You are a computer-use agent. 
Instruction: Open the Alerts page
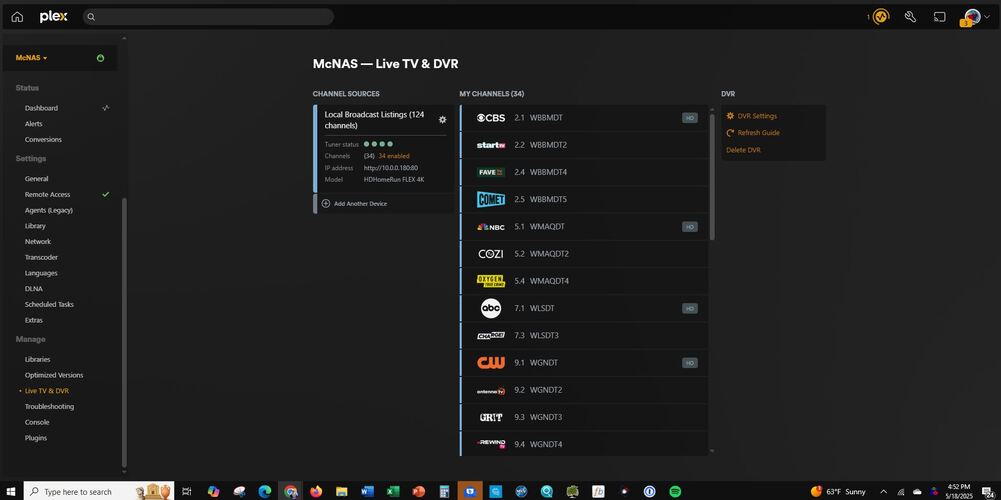(x=34, y=124)
